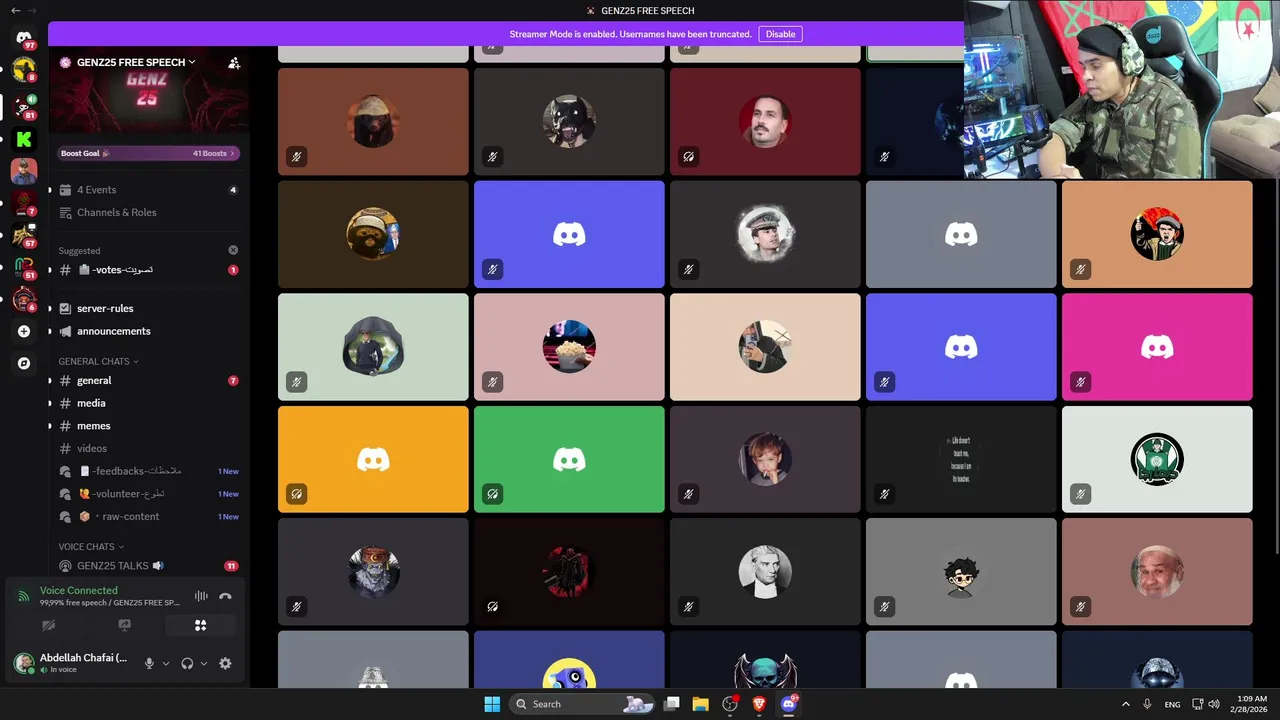Share your screen from voice panel
Screen dimensions: 1280x720
tap(124, 625)
